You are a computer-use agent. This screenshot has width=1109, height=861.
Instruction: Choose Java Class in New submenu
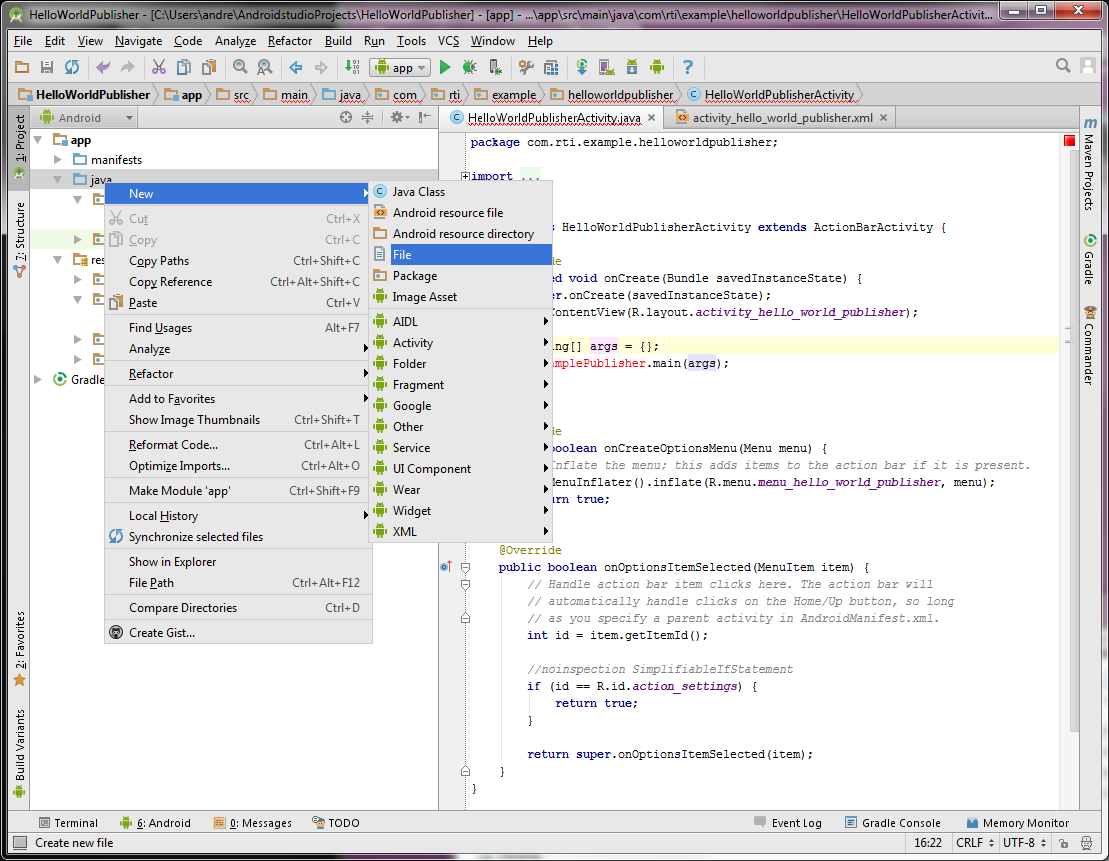tap(460, 192)
